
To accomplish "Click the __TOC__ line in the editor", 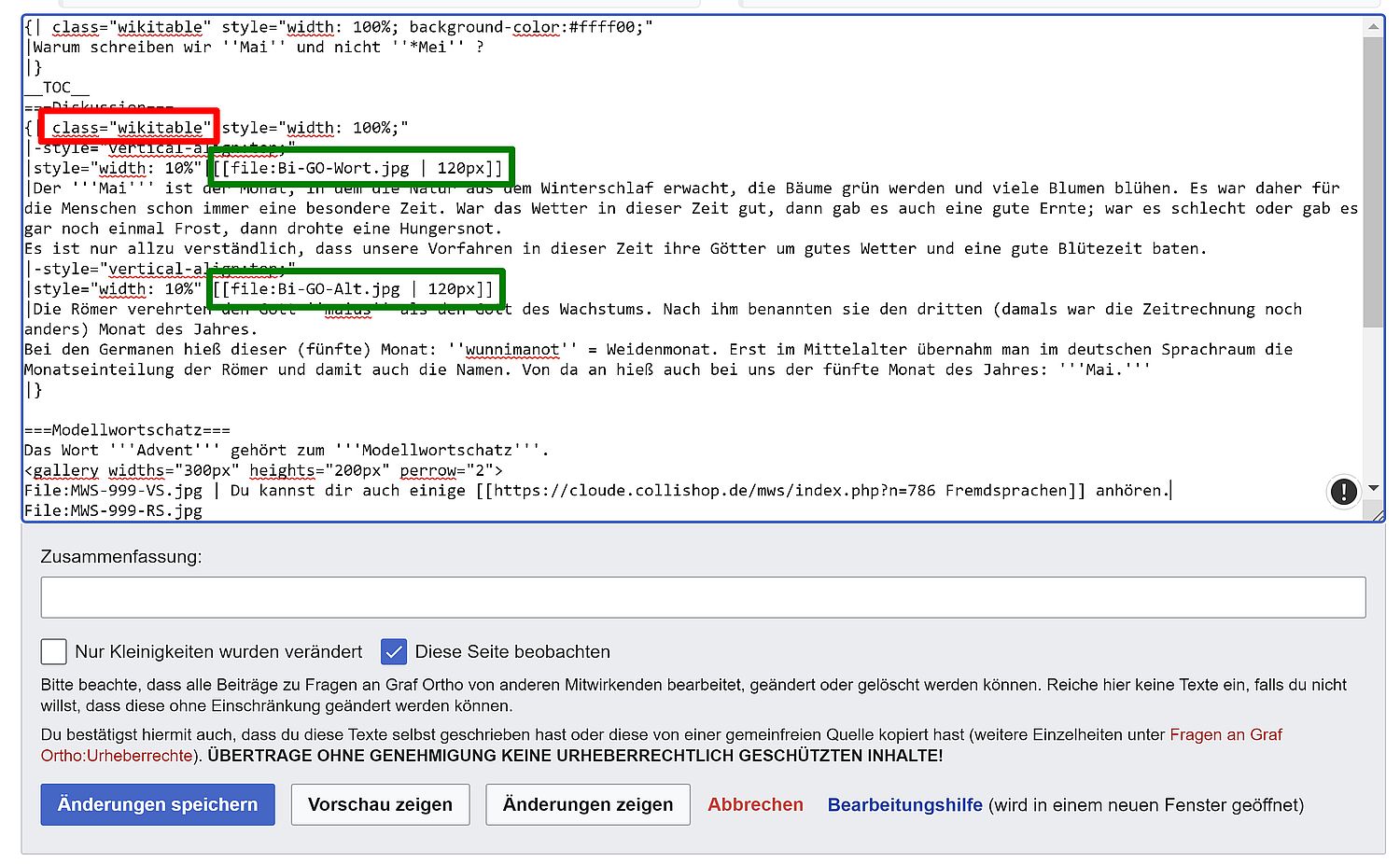I will (57, 88).
